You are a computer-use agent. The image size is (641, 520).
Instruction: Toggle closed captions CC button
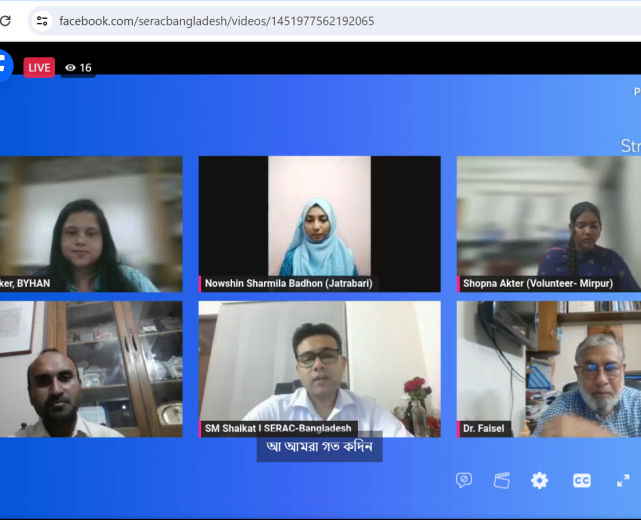click(582, 480)
